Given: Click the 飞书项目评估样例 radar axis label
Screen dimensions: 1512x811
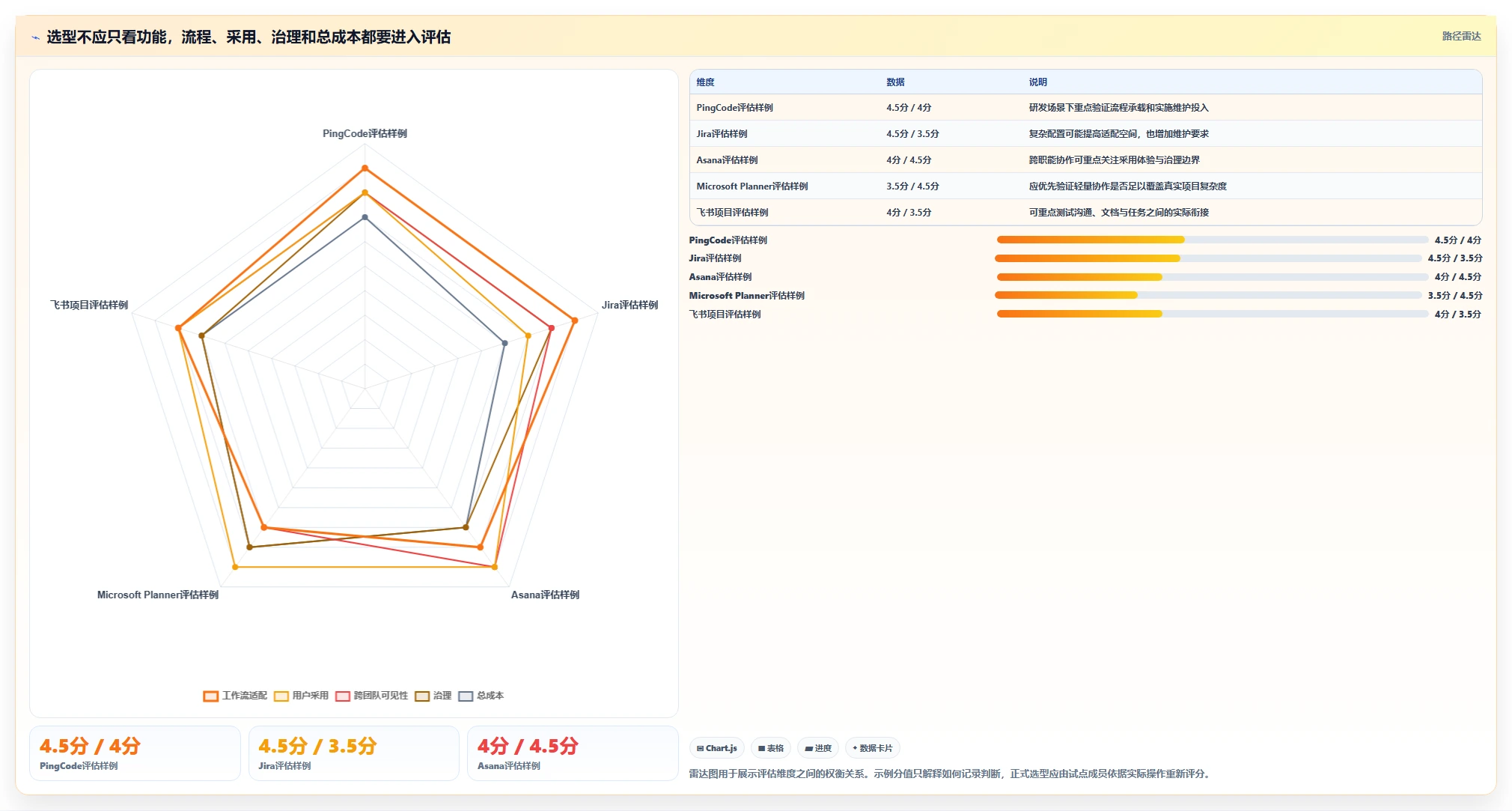Looking at the screenshot, I should 89,305.
